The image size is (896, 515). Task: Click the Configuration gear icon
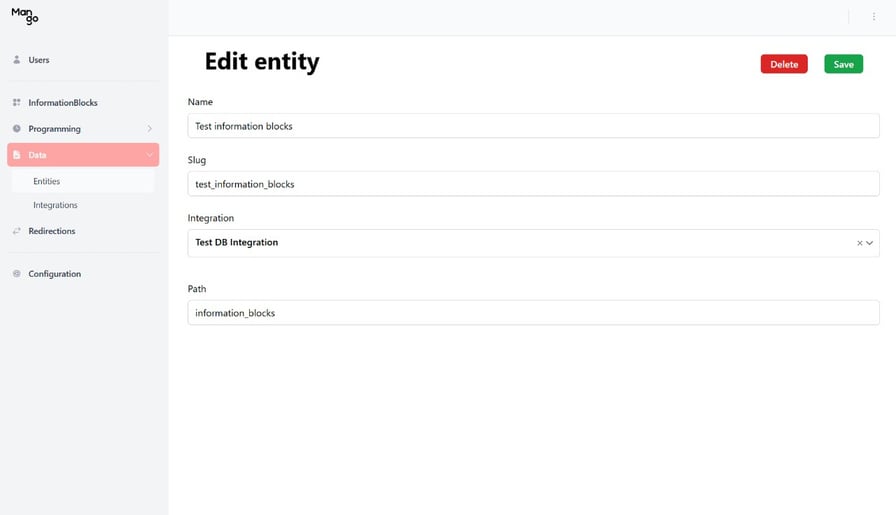click(x=17, y=274)
